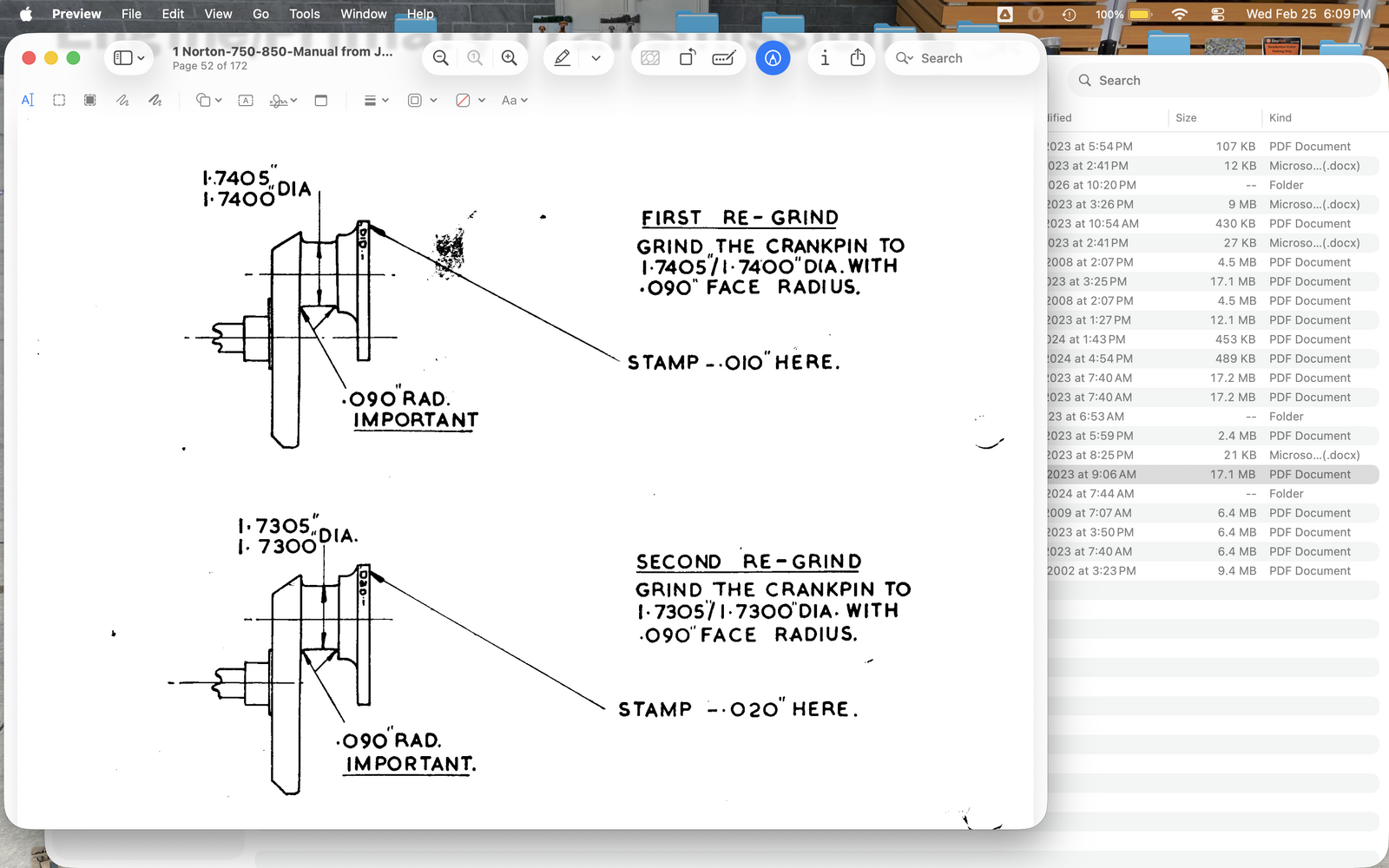This screenshot has width=1389, height=868.
Task: Insert a text box annotation
Action: click(x=246, y=100)
